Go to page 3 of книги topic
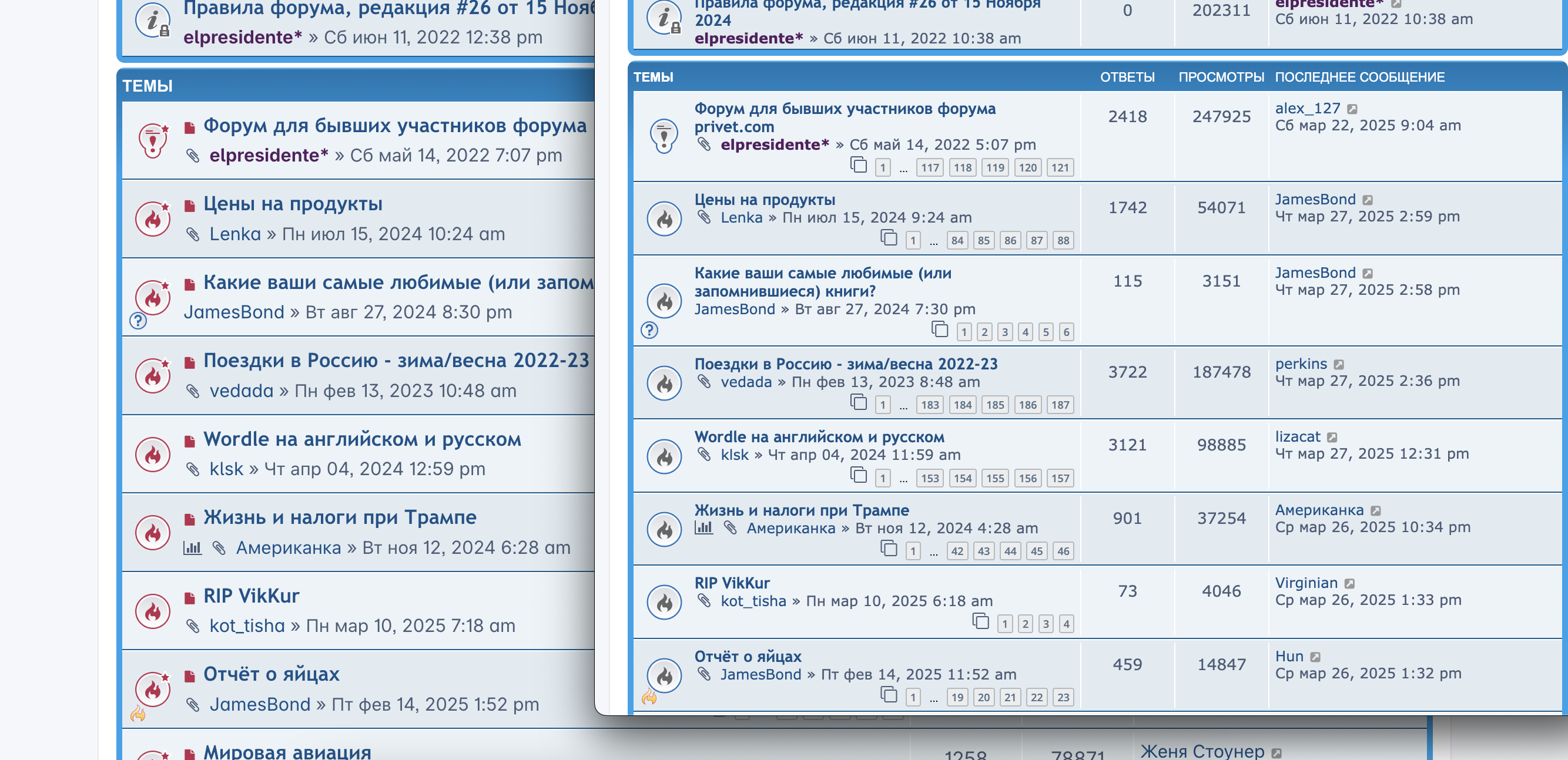The width and height of the screenshot is (1568, 760). pyautogui.click(x=1005, y=332)
